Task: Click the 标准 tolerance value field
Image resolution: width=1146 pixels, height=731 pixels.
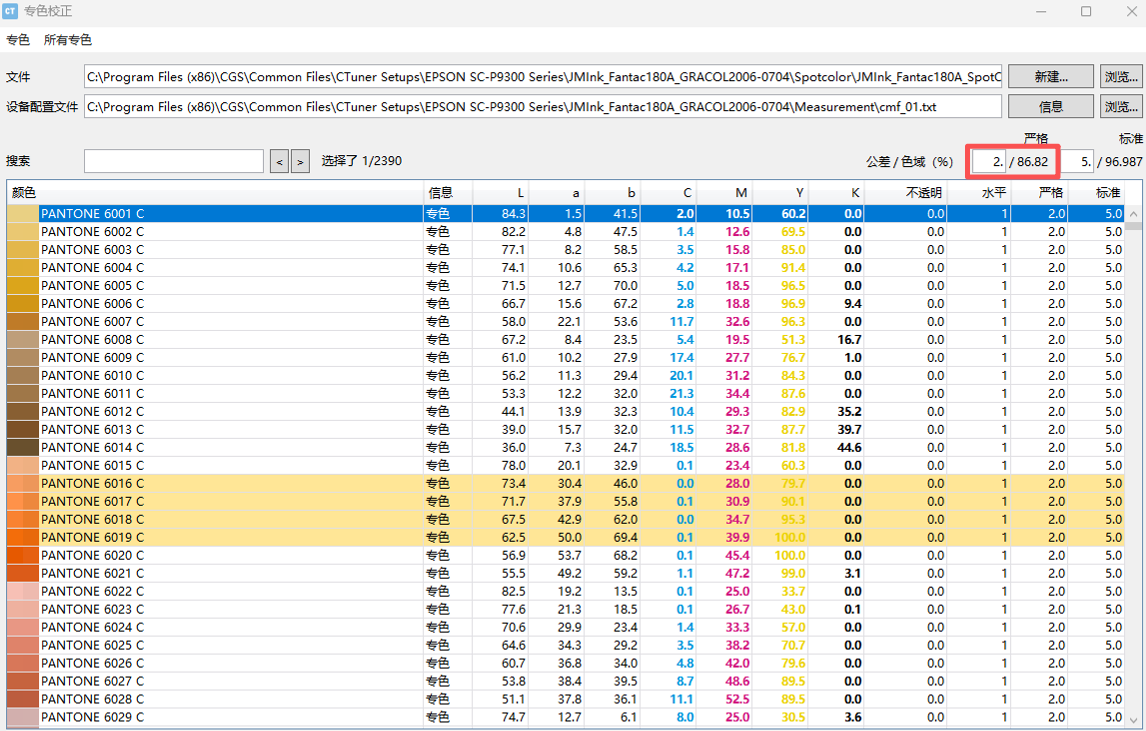Action: pos(1077,162)
